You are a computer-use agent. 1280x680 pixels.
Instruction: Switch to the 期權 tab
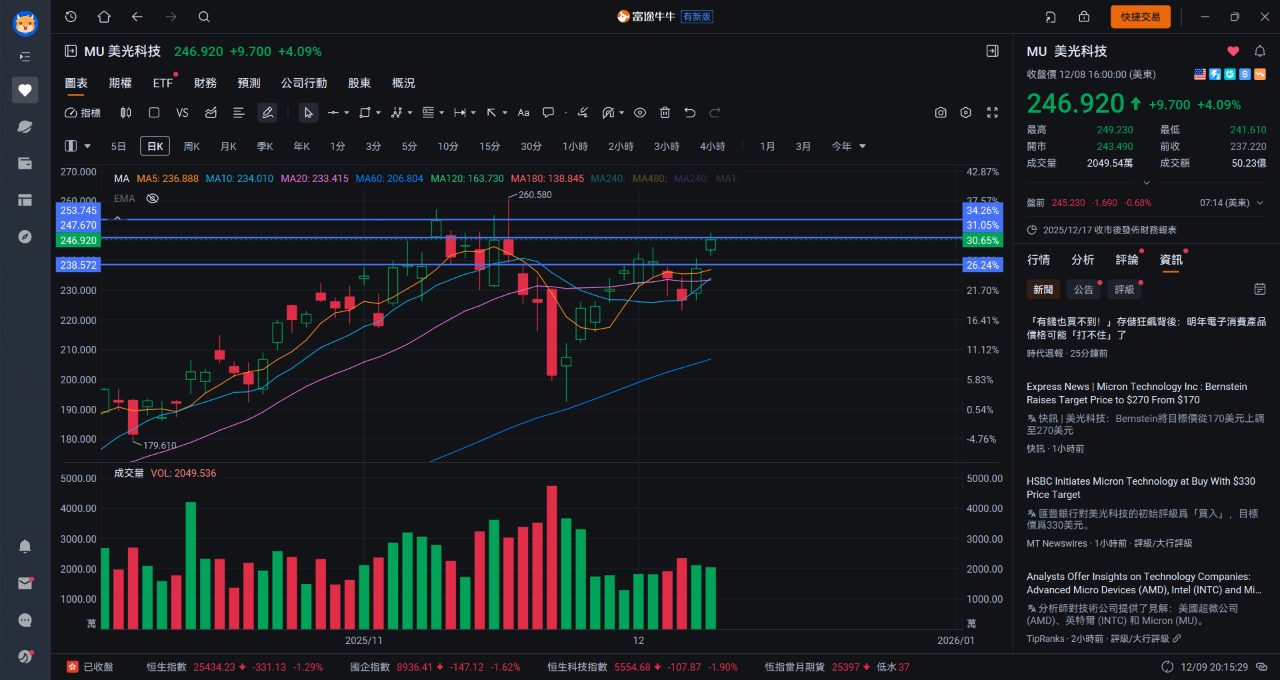click(x=120, y=83)
